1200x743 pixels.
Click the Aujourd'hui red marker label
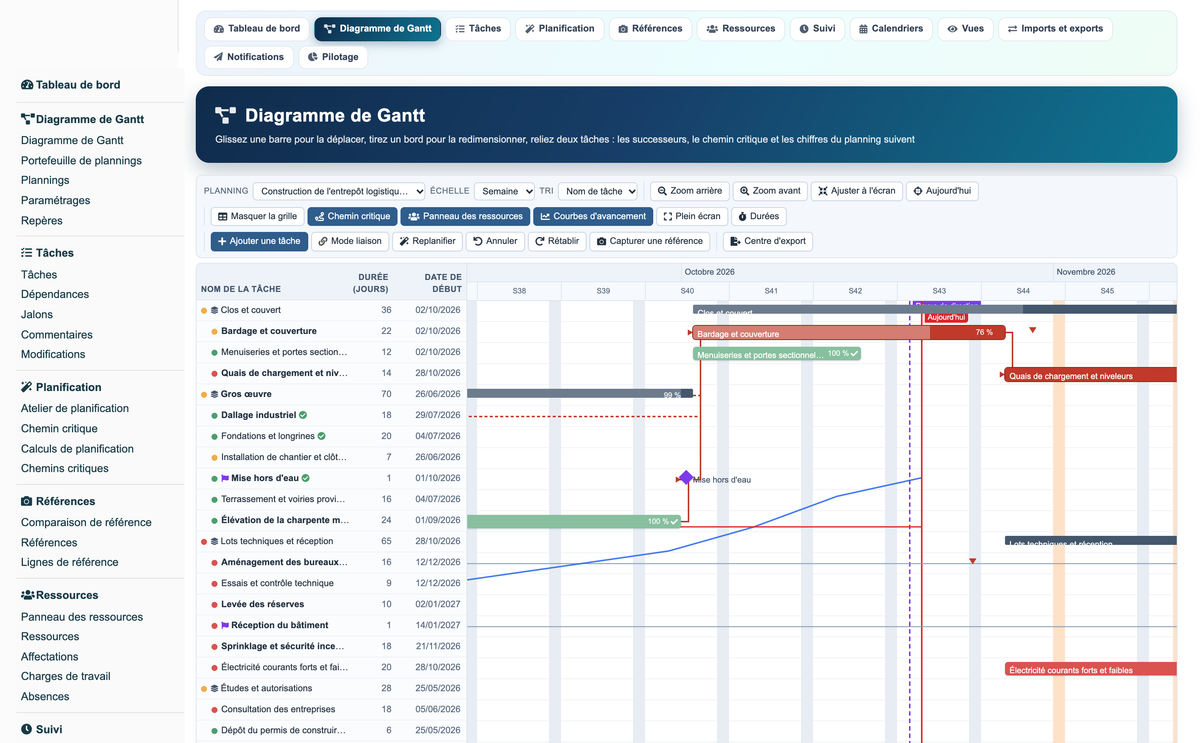pyautogui.click(x=945, y=317)
